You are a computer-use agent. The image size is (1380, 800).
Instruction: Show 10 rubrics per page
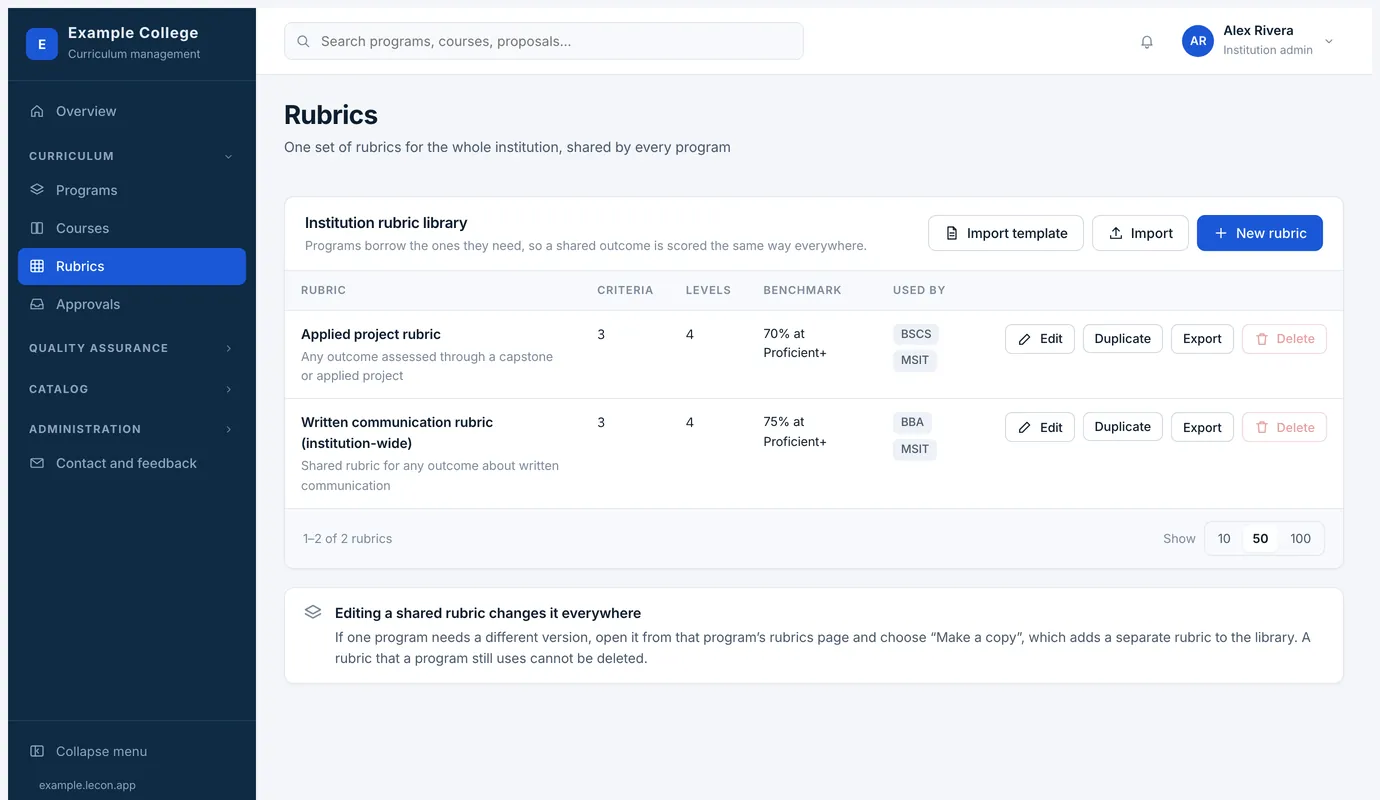point(1224,538)
